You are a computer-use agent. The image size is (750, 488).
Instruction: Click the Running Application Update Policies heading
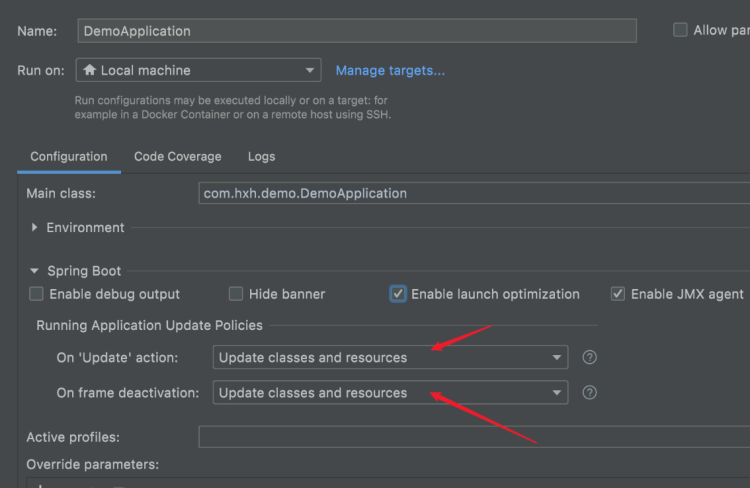coord(149,325)
